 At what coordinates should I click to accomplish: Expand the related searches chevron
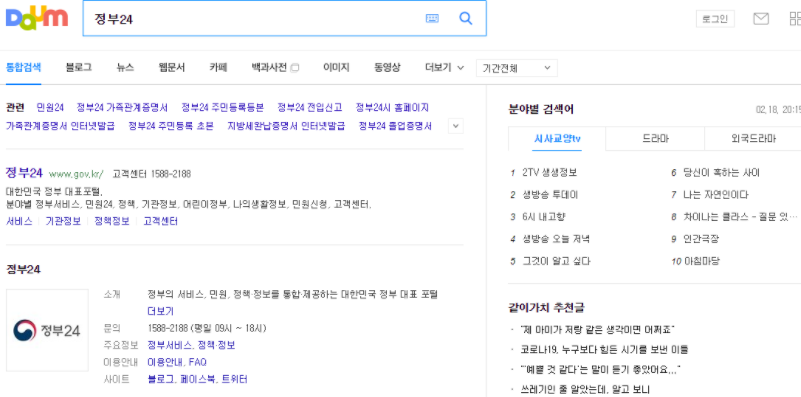coord(456,126)
